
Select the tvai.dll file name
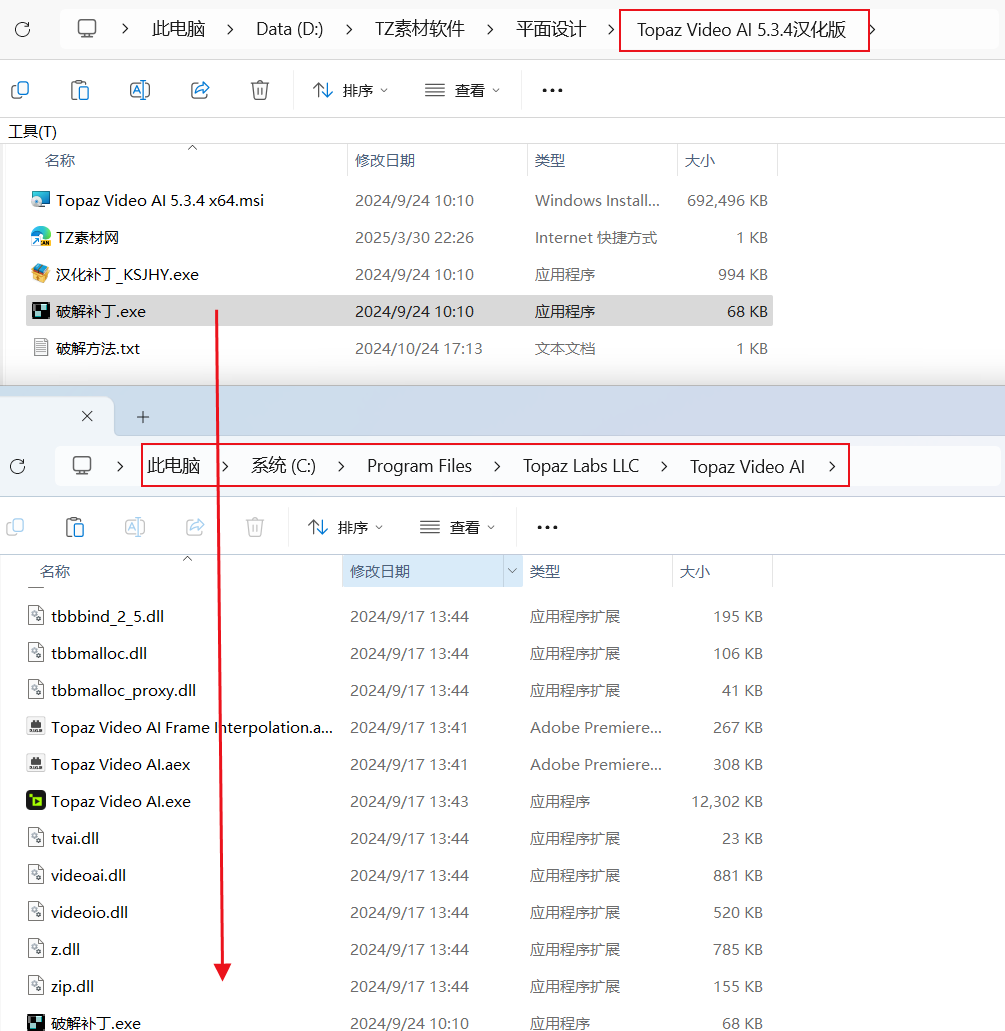coord(75,838)
